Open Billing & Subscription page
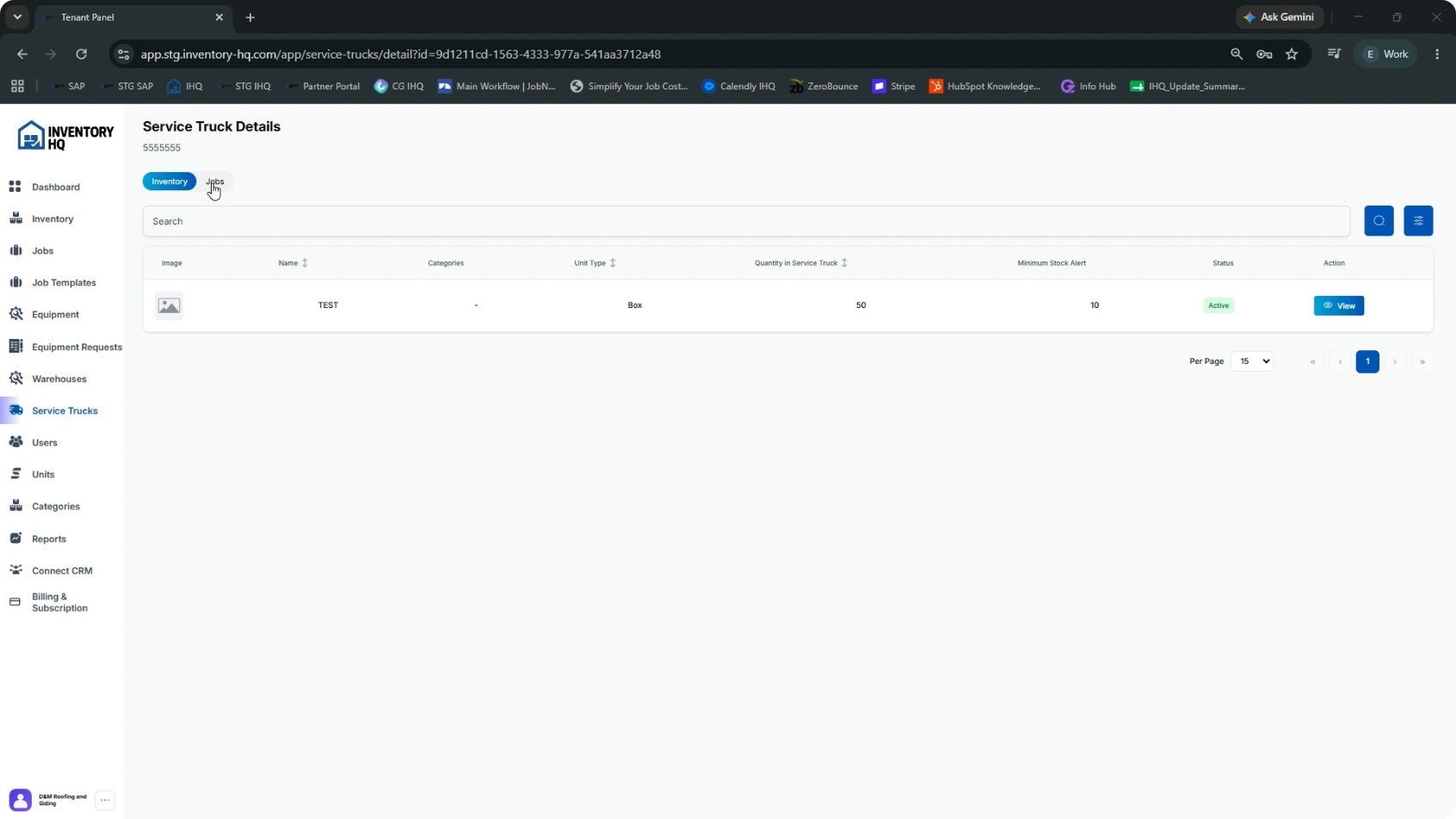The width and height of the screenshot is (1456, 819). (x=59, y=602)
